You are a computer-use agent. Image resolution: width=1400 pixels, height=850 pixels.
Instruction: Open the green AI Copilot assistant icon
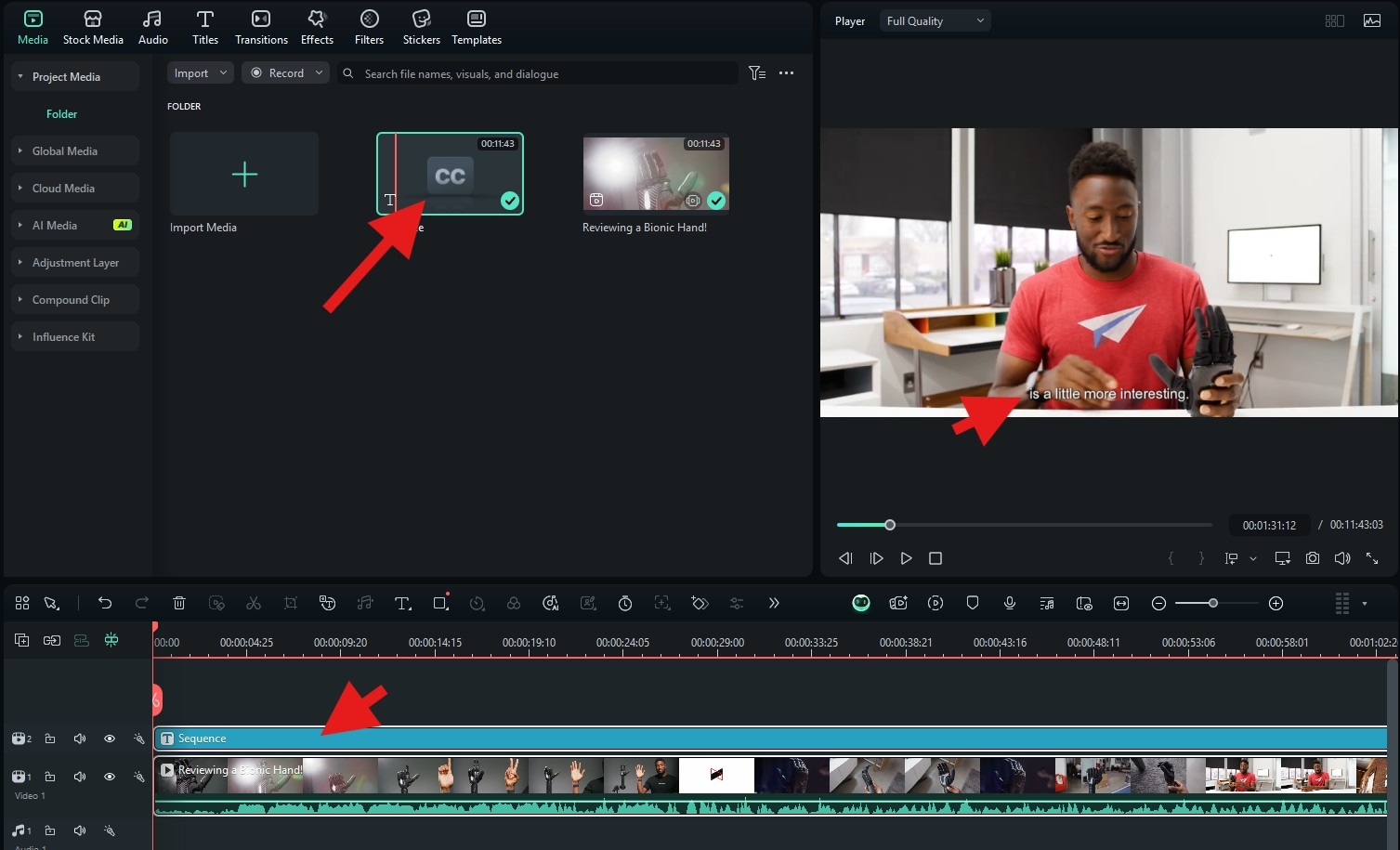(x=861, y=603)
